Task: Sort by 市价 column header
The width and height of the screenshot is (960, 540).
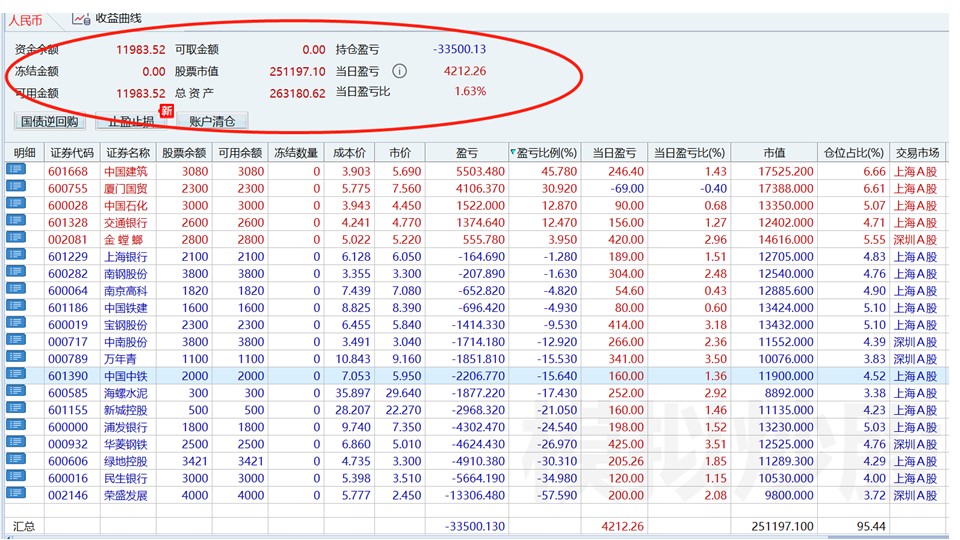Action: (x=400, y=152)
